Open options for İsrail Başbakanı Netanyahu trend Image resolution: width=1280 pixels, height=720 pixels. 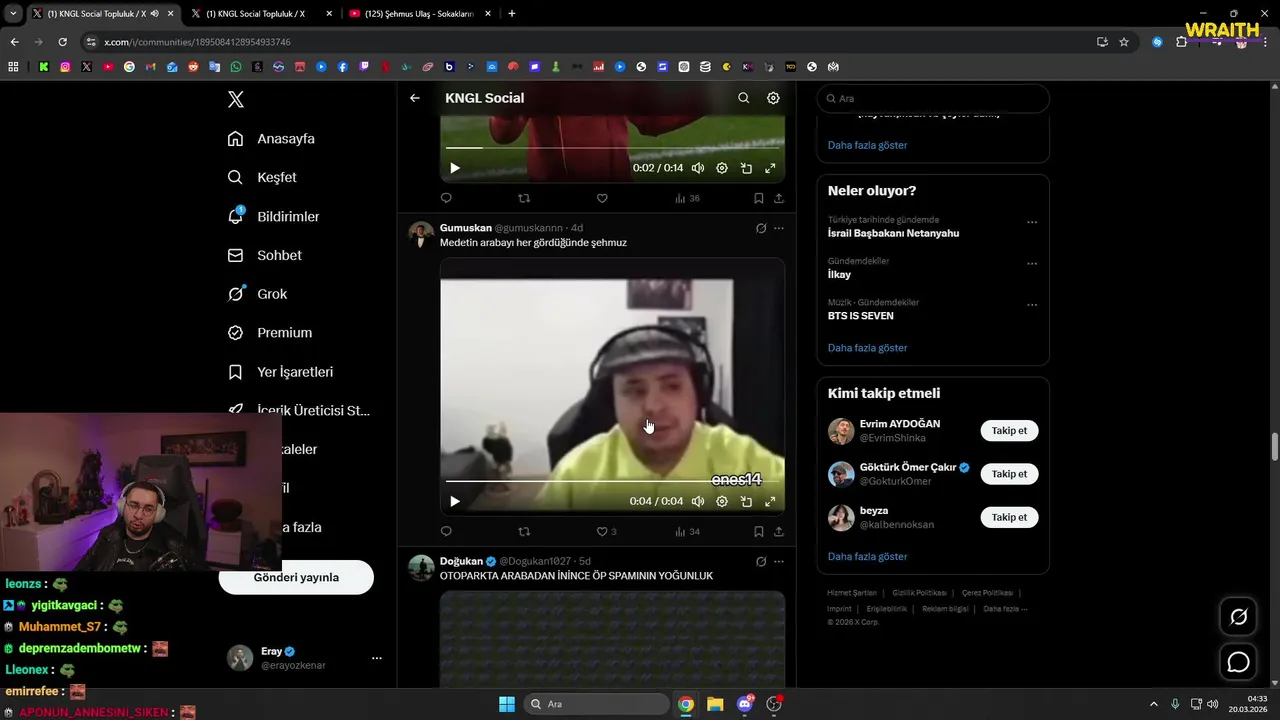1032,222
